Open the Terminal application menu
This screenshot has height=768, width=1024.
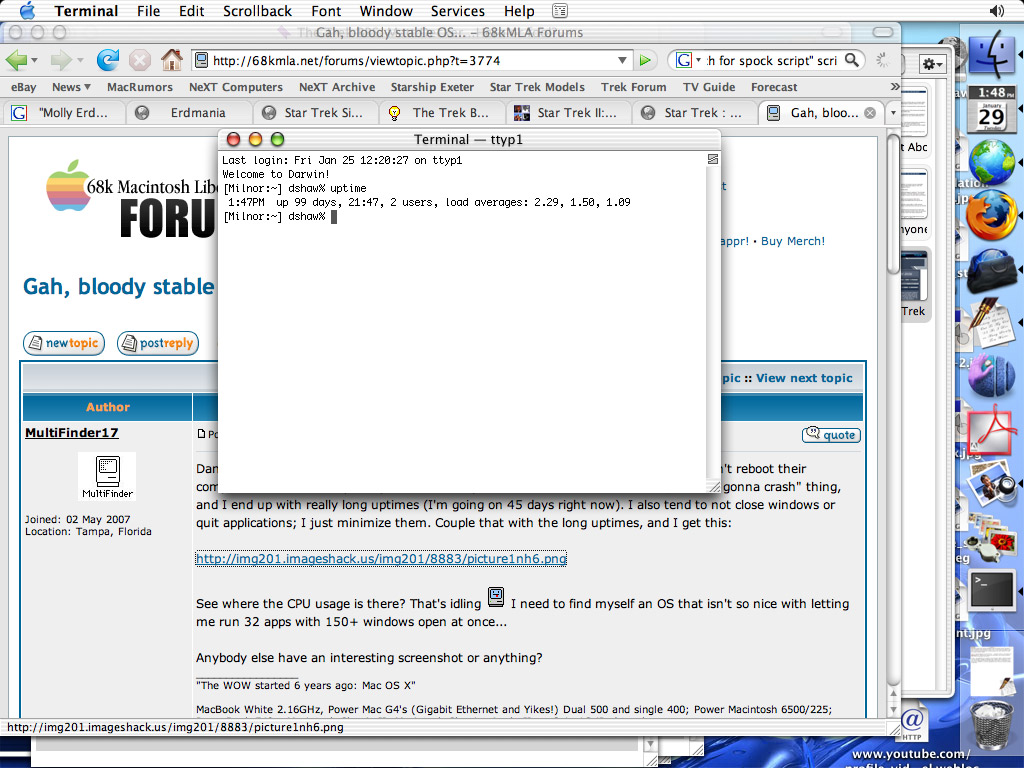tap(86, 11)
